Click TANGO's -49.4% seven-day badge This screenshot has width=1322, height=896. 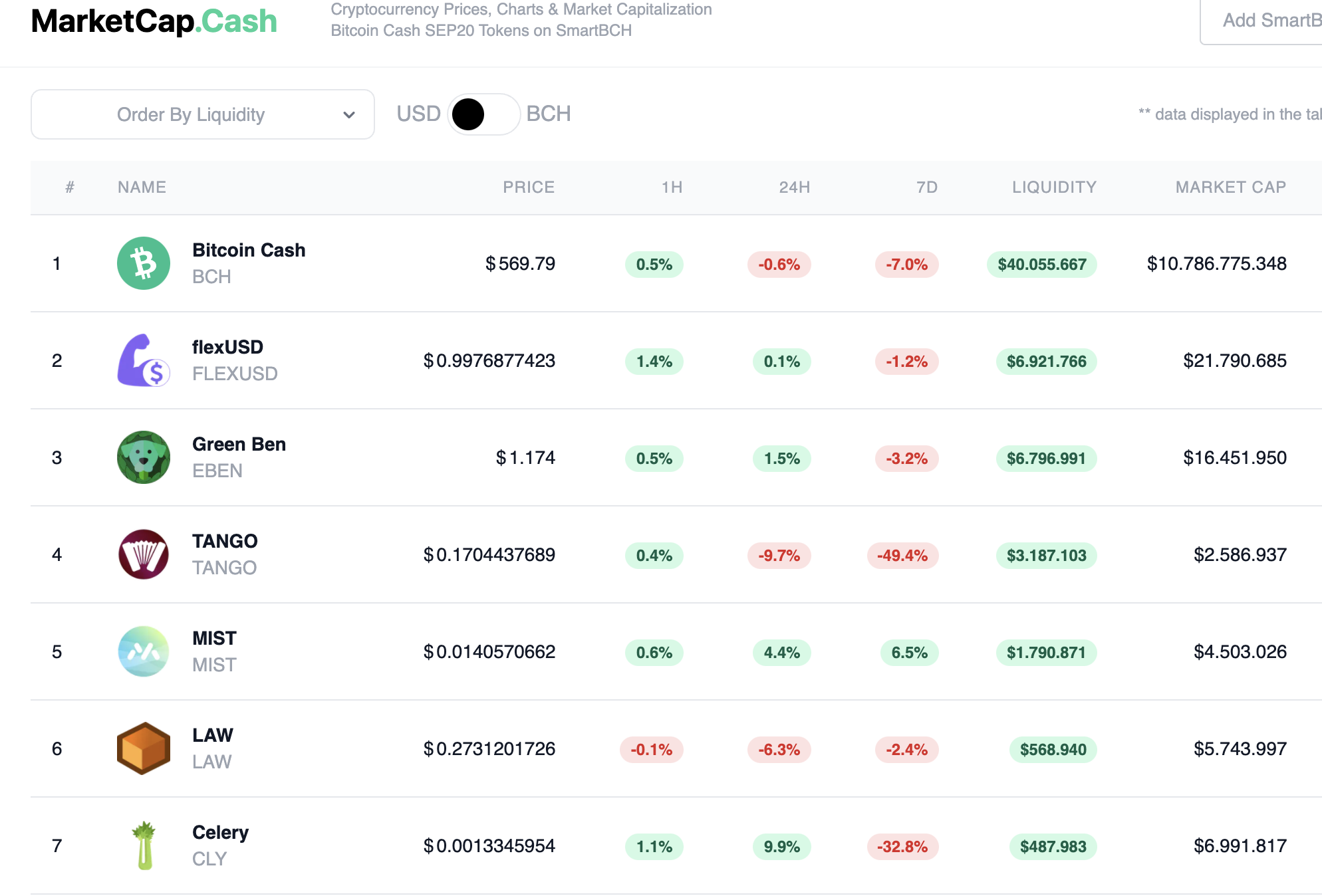tap(902, 556)
